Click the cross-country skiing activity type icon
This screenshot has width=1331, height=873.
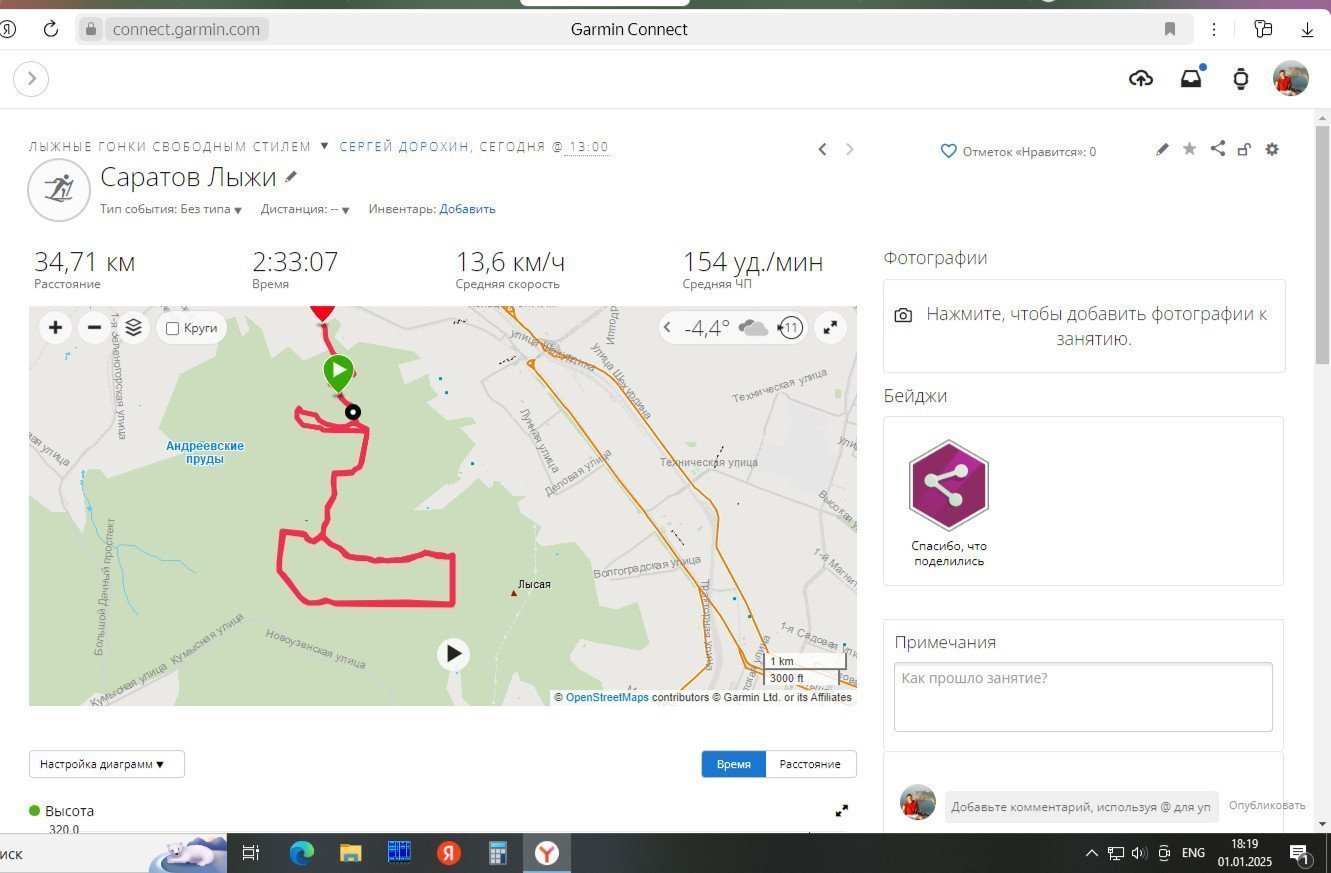pyautogui.click(x=60, y=190)
